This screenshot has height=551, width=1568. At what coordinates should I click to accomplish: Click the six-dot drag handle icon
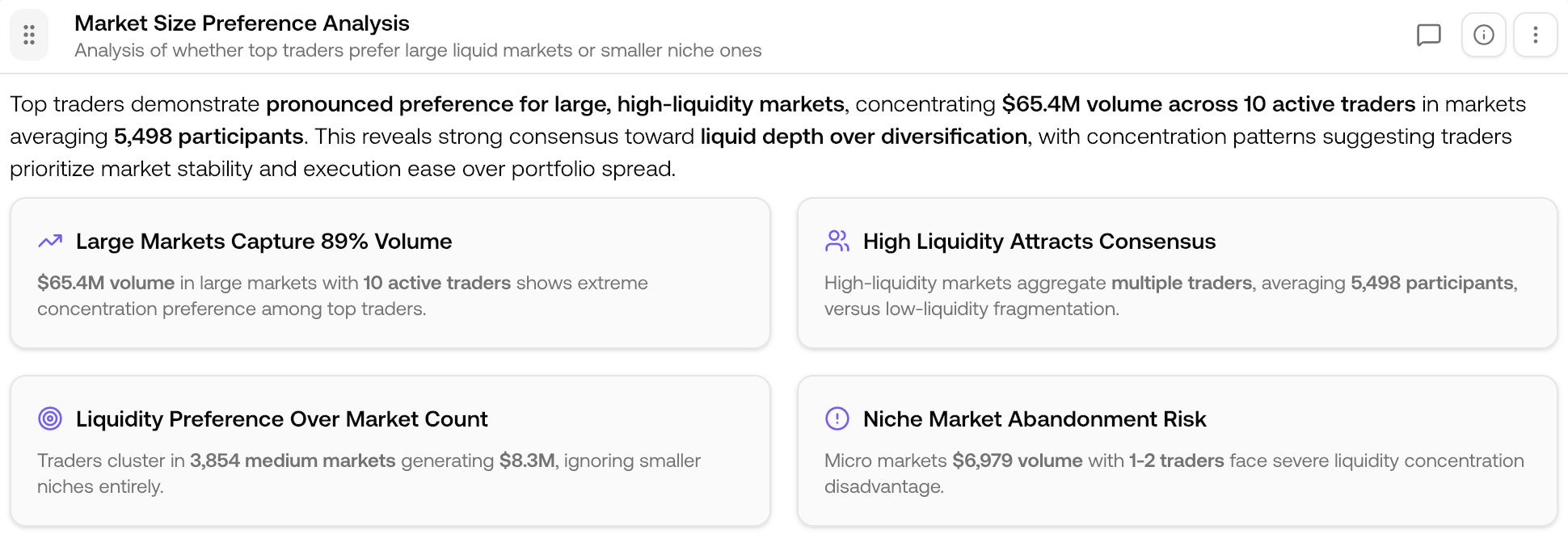click(30, 35)
